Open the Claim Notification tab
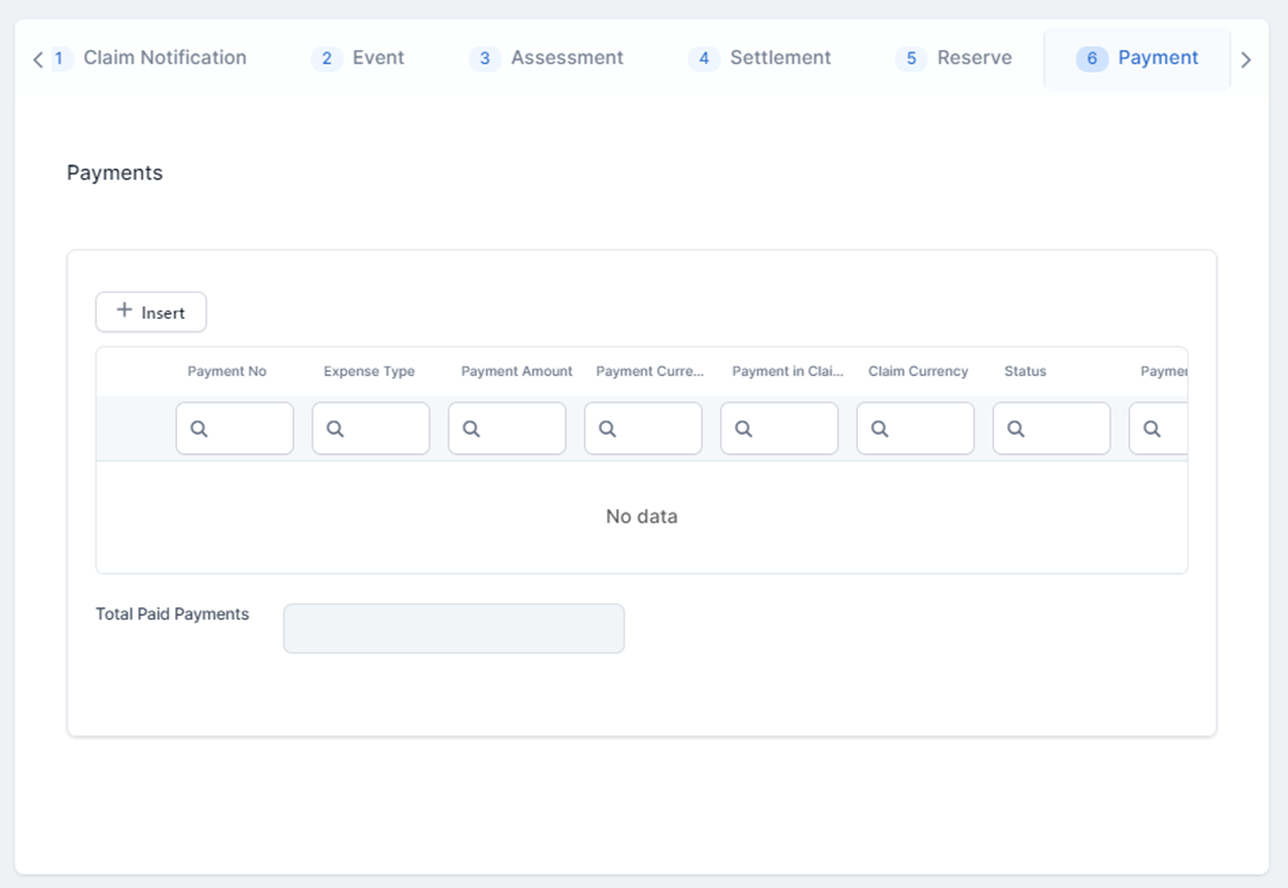The height and width of the screenshot is (888, 1288). 164,58
